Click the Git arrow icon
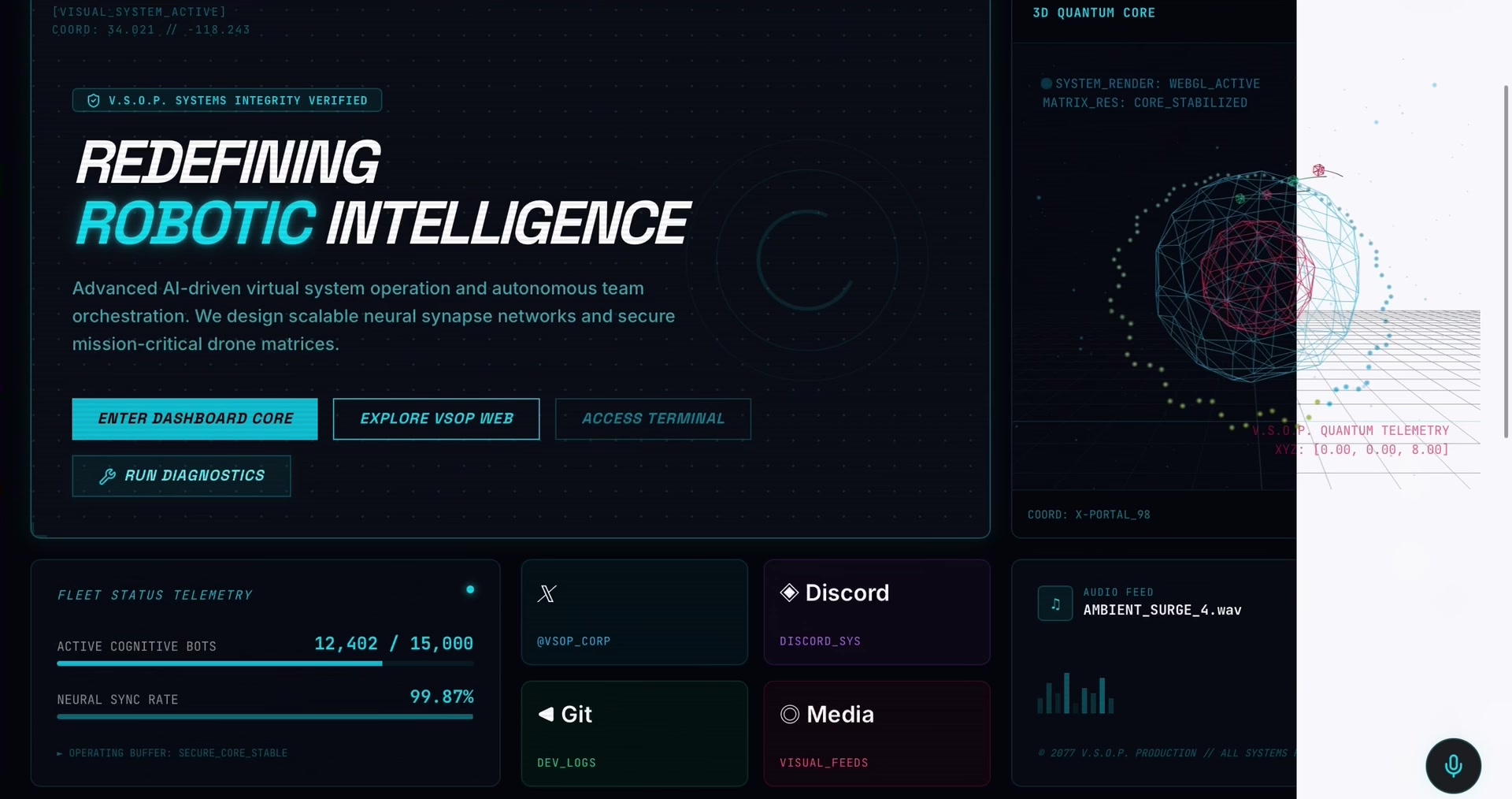Image resolution: width=1512 pixels, height=799 pixels. pos(546,714)
